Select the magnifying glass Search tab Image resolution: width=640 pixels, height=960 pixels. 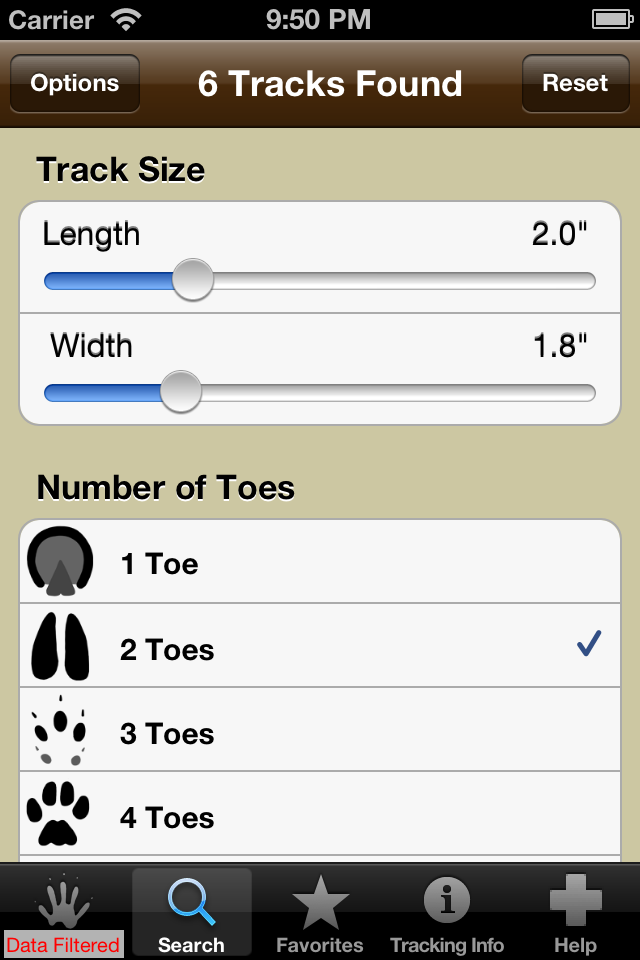point(192,912)
